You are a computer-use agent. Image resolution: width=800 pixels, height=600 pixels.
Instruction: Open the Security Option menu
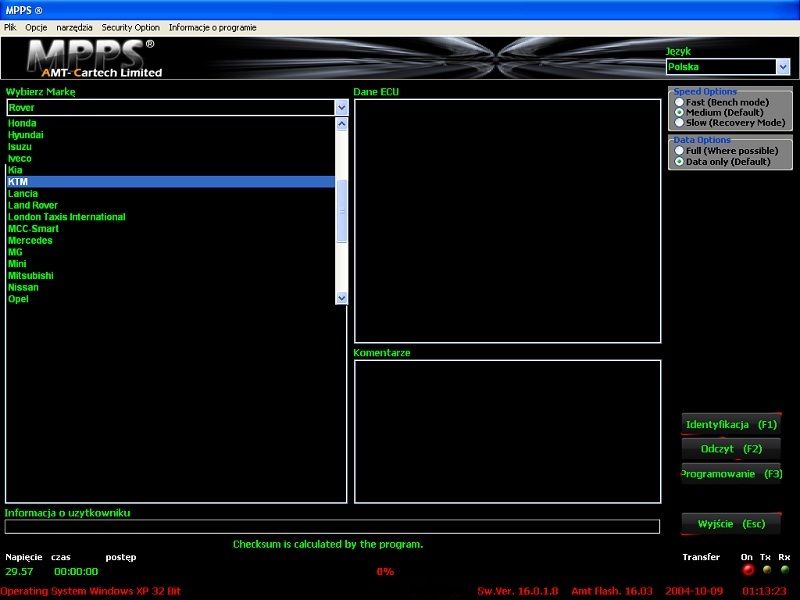[130, 28]
